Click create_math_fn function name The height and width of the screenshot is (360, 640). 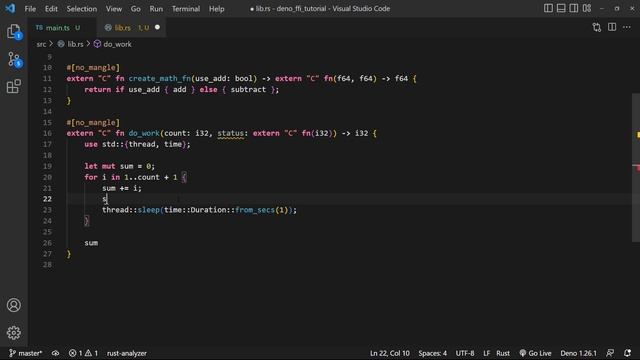(x=160, y=78)
